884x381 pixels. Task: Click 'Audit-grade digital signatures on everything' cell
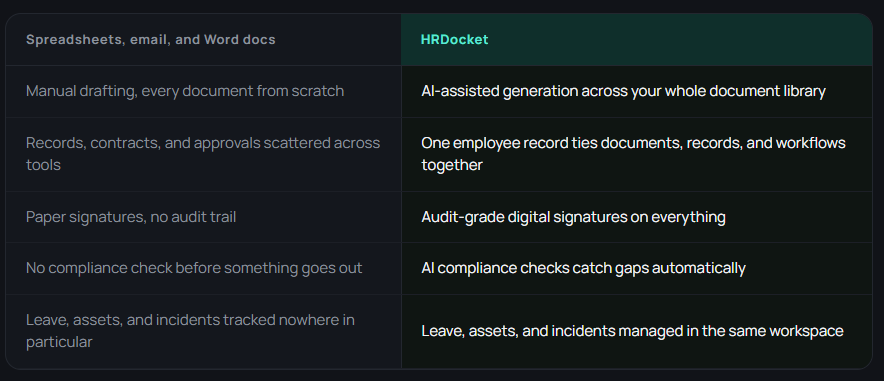click(637, 217)
